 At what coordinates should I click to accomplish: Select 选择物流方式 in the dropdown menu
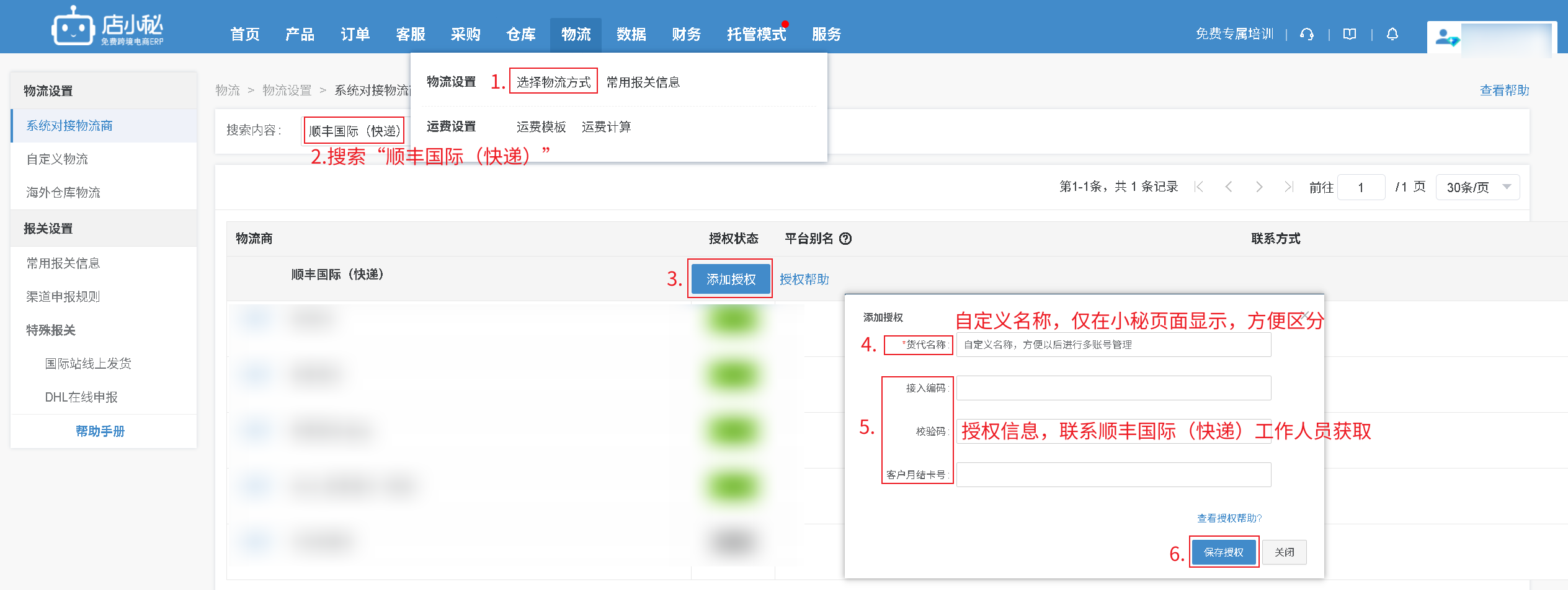[553, 82]
